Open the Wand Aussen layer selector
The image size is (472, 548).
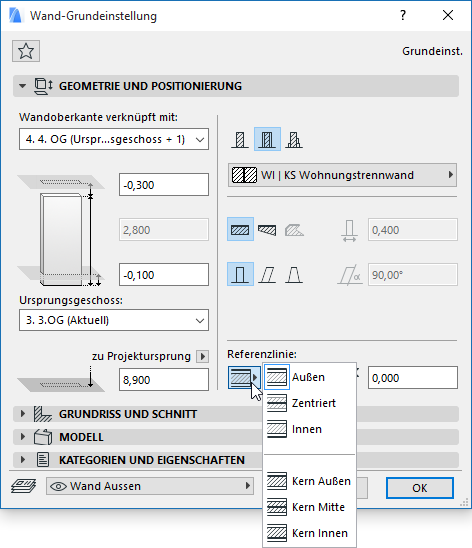pos(150,486)
